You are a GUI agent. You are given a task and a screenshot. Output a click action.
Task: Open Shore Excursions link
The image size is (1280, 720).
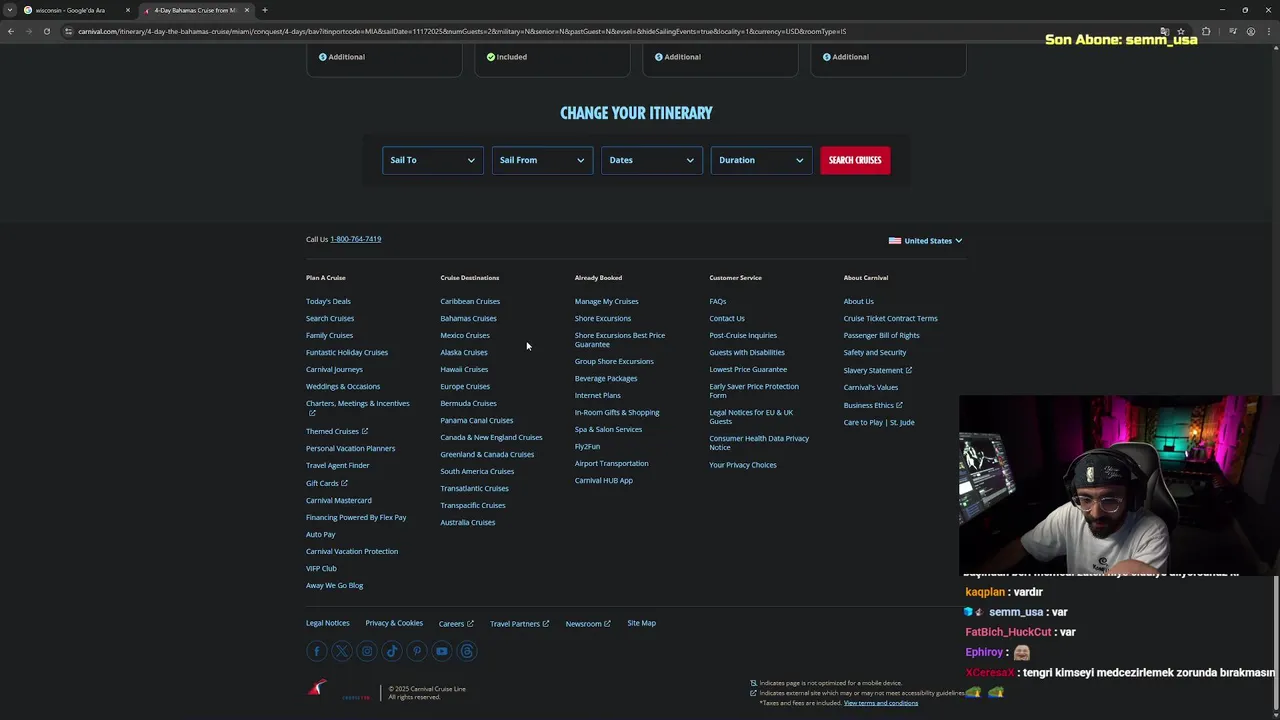tap(603, 318)
